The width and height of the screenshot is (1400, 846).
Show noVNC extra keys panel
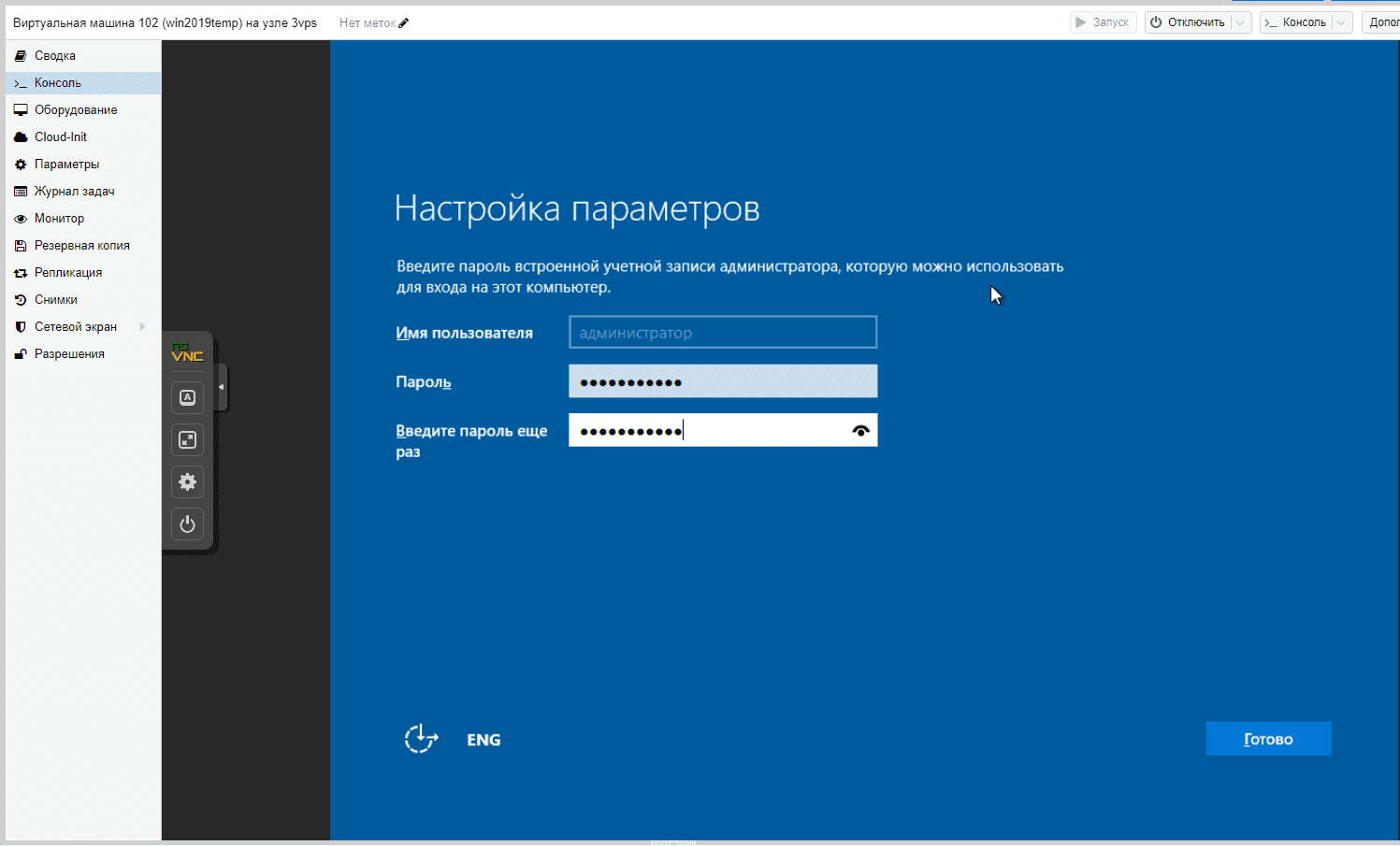pos(187,397)
